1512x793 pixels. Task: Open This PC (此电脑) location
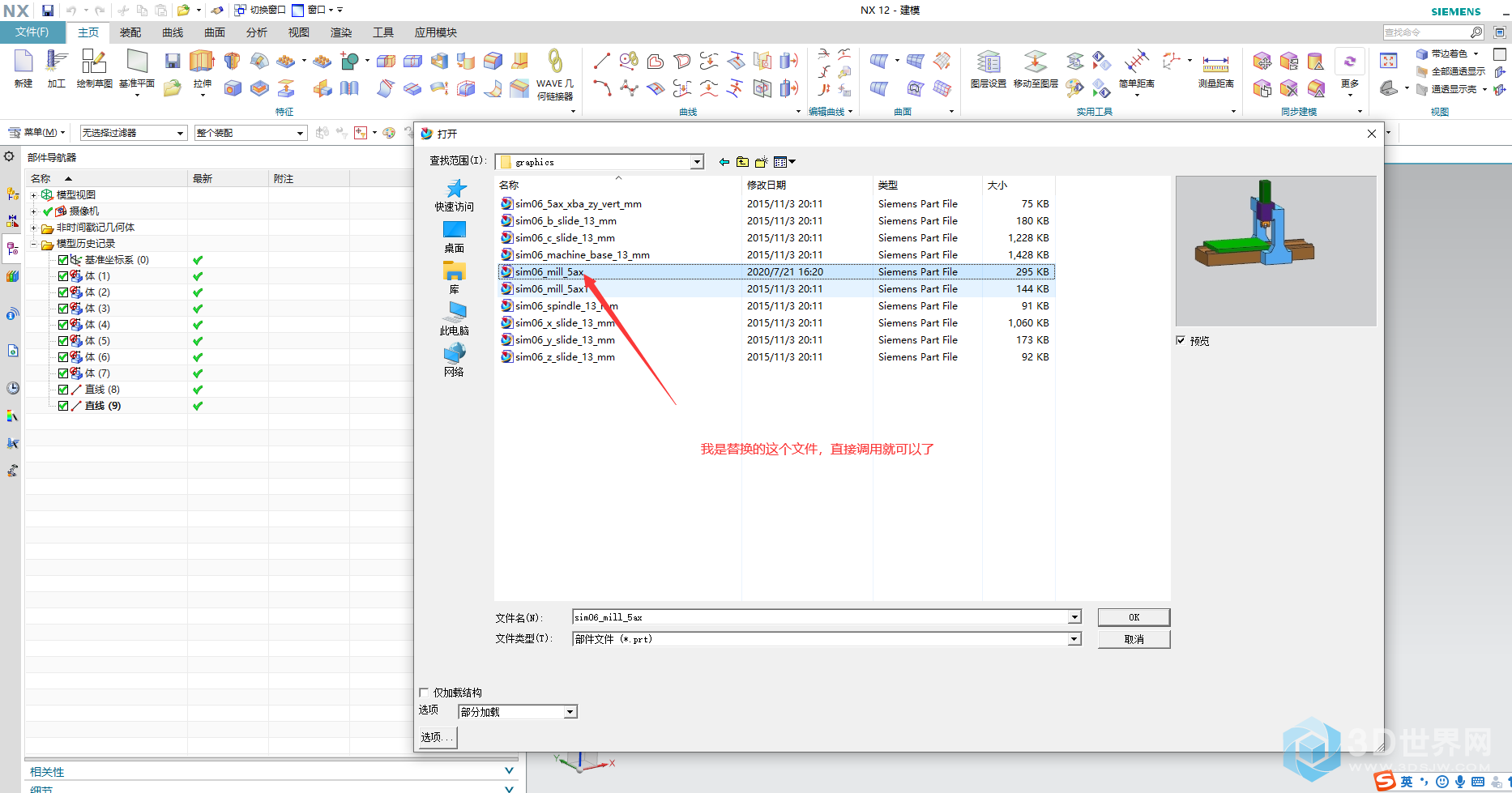point(455,319)
